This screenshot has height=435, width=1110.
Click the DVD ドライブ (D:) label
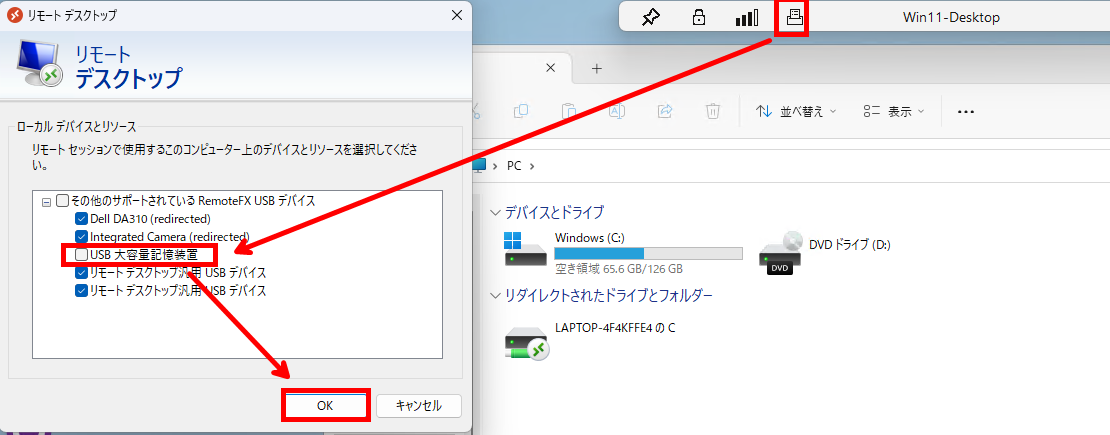[x=849, y=244]
